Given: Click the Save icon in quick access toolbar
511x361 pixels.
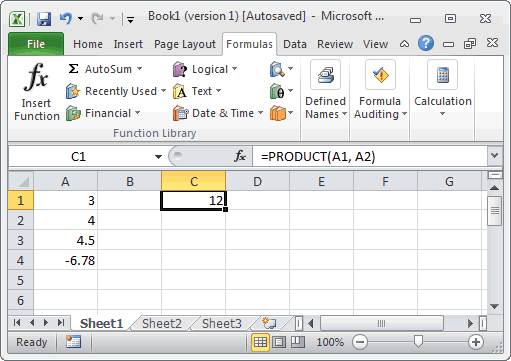Looking at the screenshot, I should click(44, 19).
